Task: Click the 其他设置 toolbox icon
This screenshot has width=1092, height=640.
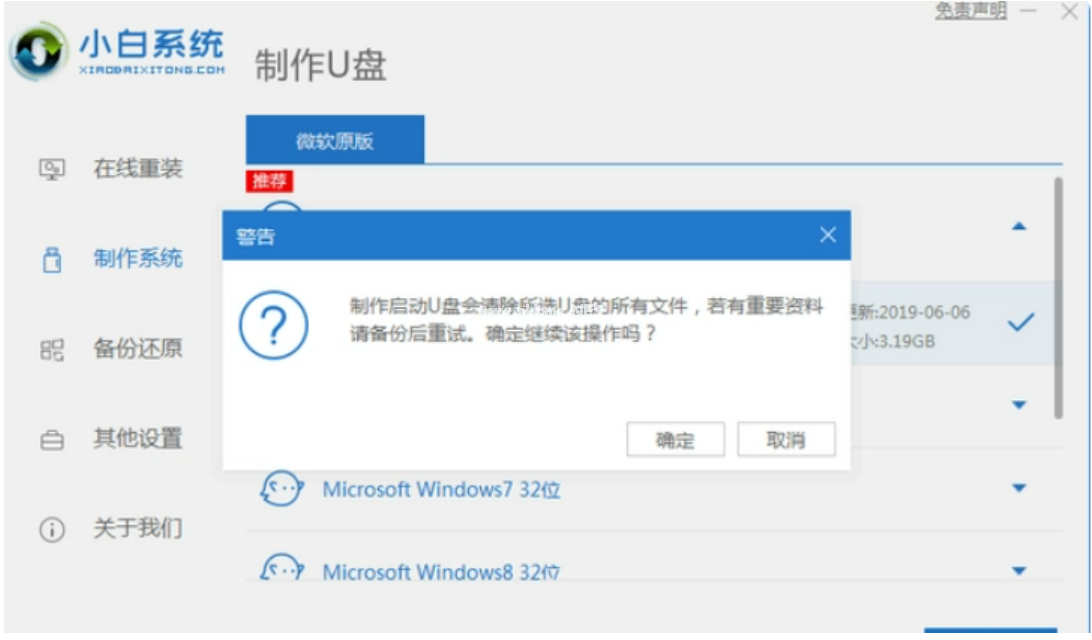Action: [x=52, y=439]
